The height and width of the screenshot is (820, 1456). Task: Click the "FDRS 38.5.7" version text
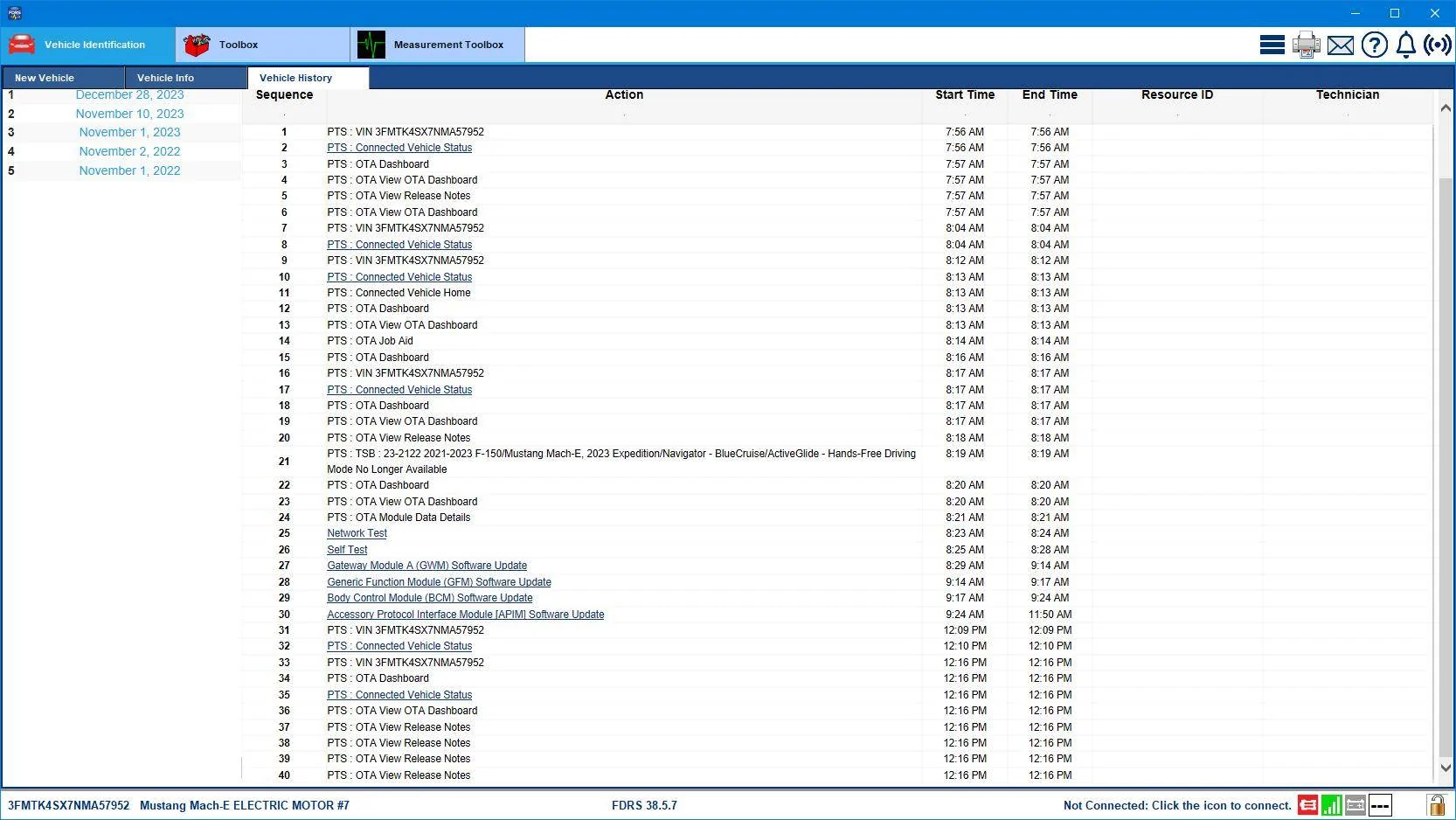pyautogui.click(x=644, y=806)
